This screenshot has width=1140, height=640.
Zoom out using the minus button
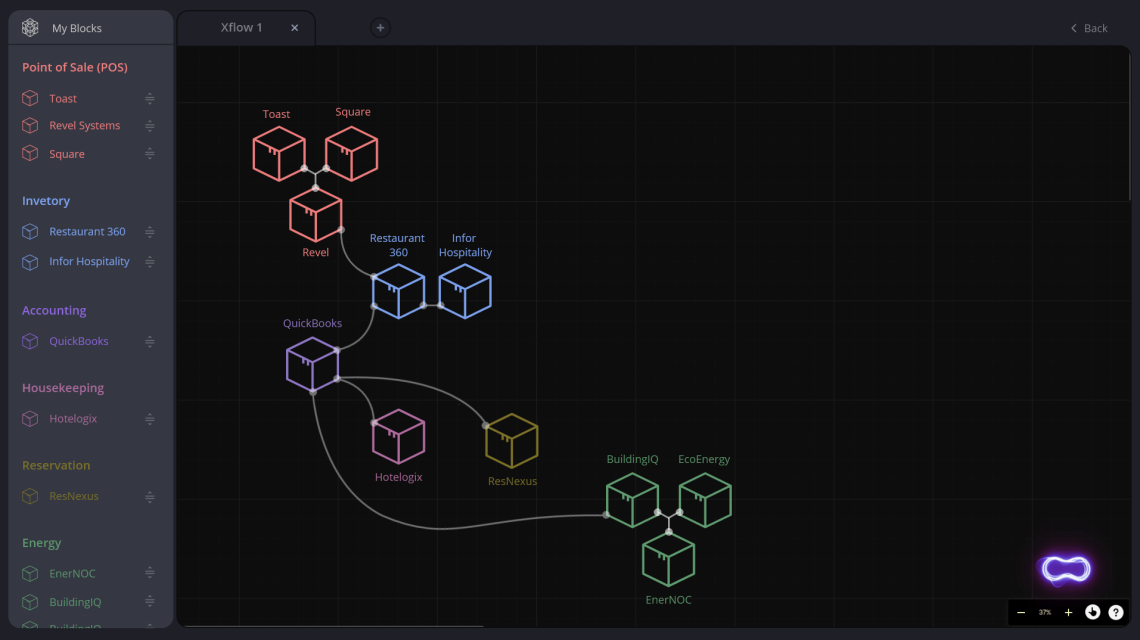(x=1021, y=612)
